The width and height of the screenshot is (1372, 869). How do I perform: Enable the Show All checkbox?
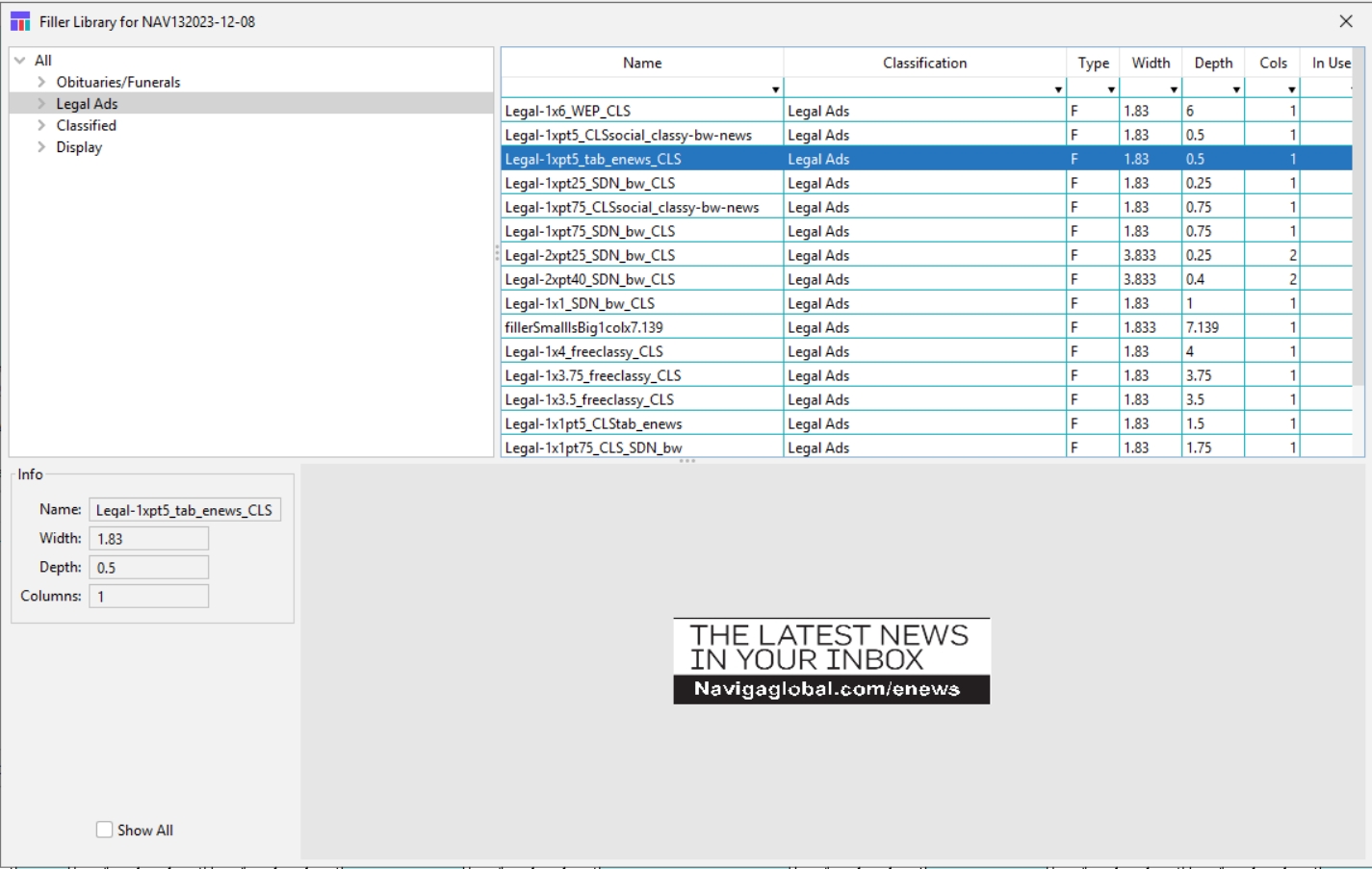pyautogui.click(x=105, y=830)
